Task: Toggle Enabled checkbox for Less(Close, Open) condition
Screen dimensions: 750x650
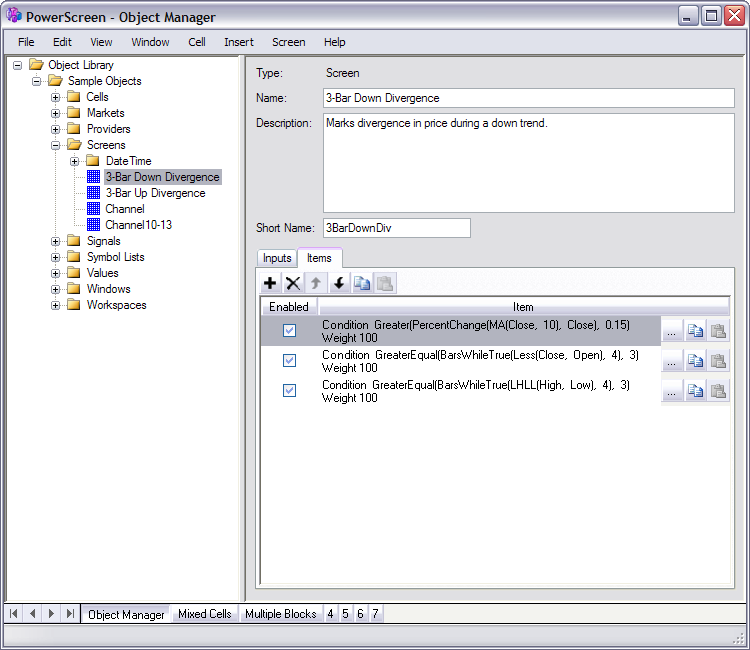Action: 290,361
